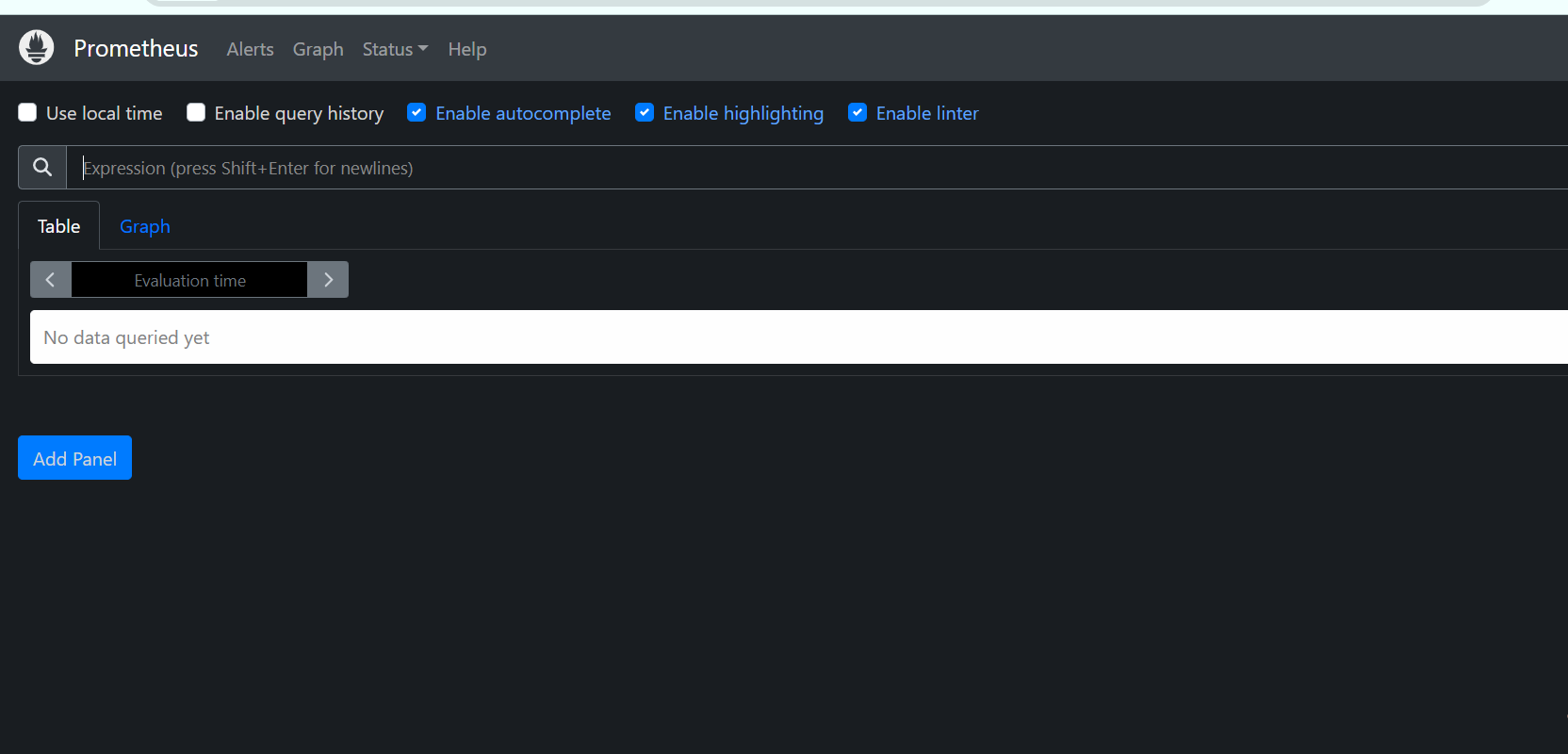The image size is (1568, 754).
Task: Step evaluation time backward with left chevron
Action: point(51,280)
